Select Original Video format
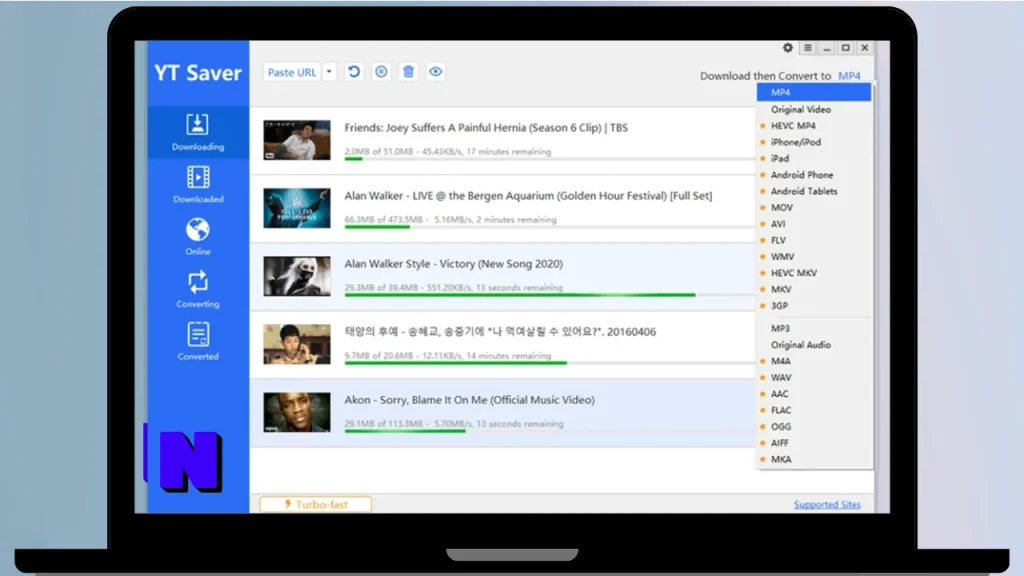The height and width of the screenshot is (576, 1024). (814, 110)
